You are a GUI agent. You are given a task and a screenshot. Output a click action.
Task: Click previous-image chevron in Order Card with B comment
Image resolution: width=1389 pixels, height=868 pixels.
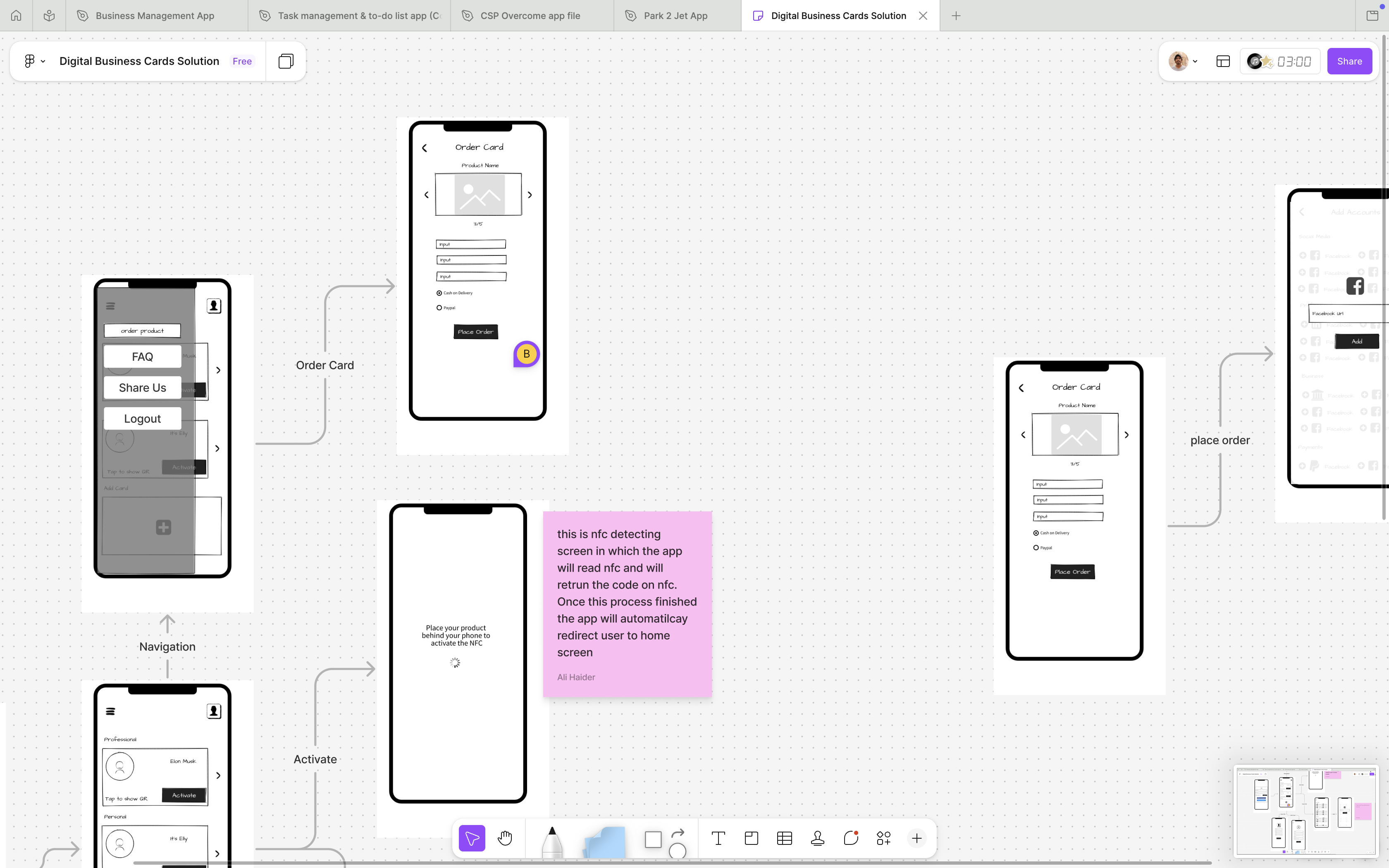(427, 195)
